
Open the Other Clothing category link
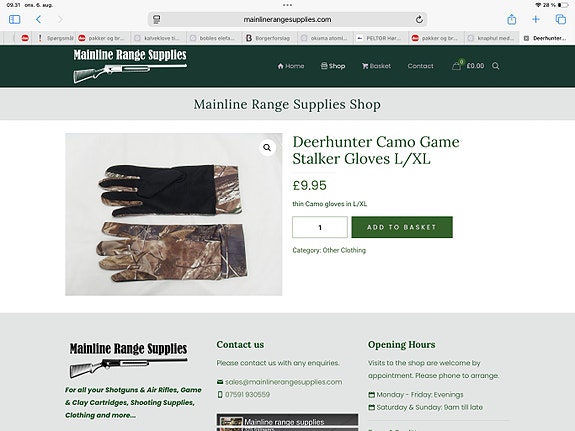[344, 250]
